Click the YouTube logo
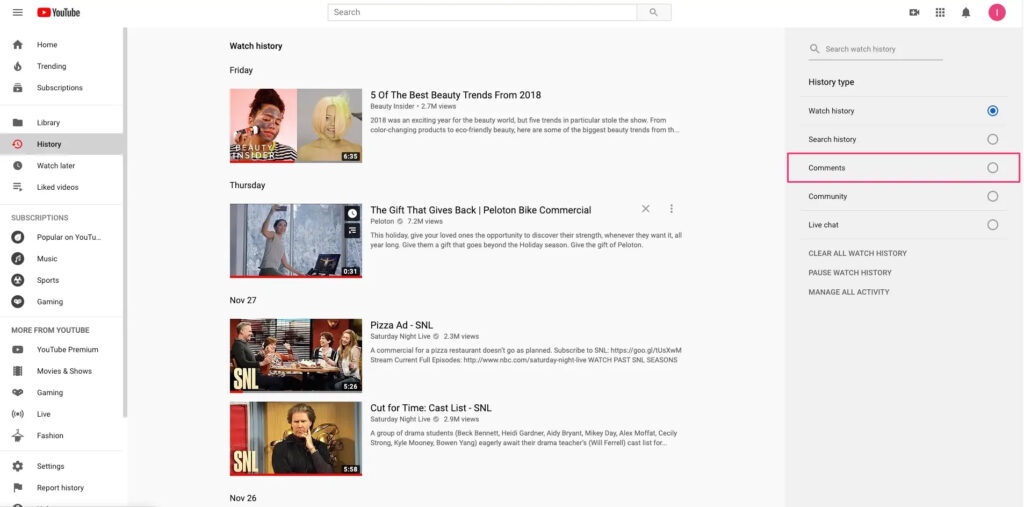 (x=59, y=12)
